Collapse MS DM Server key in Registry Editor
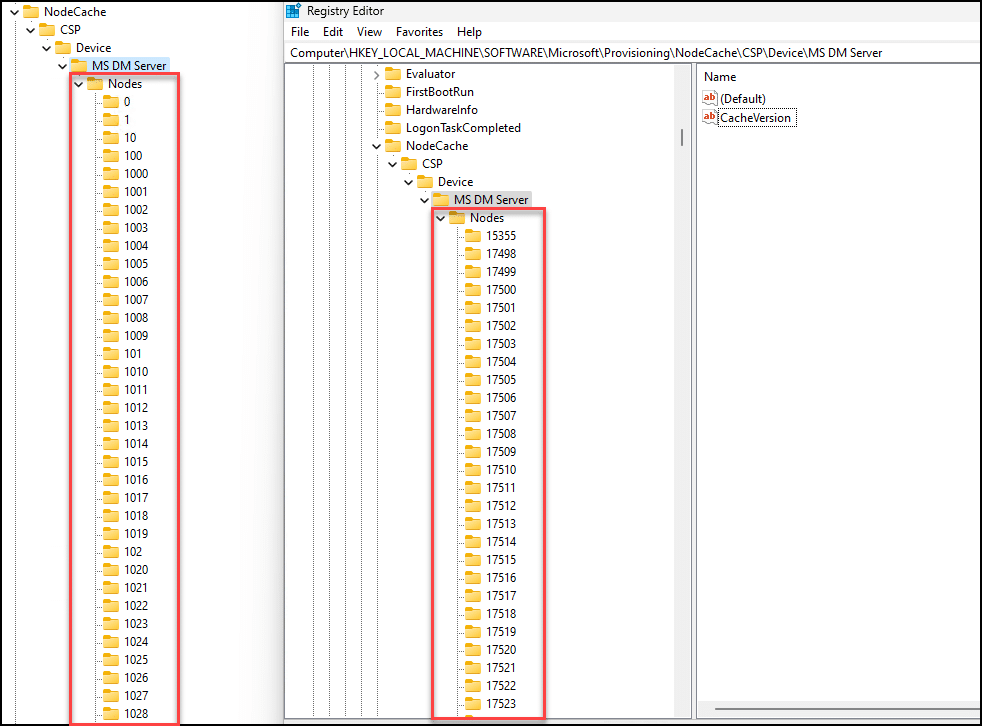The width and height of the screenshot is (982, 726). [425, 200]
